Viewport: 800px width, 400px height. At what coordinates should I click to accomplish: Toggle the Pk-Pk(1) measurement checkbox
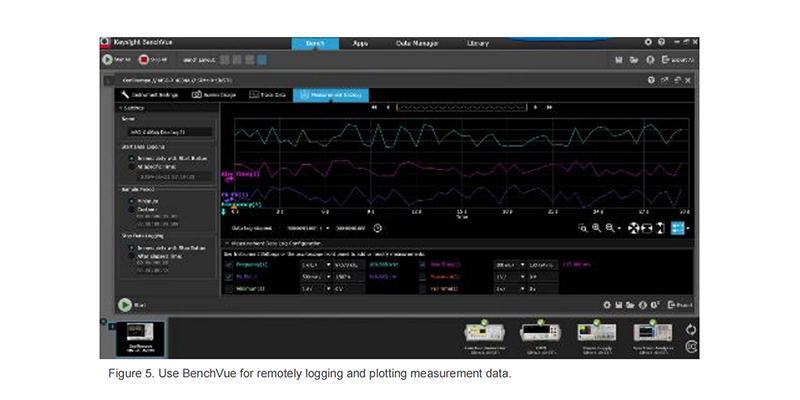point(229,277)
